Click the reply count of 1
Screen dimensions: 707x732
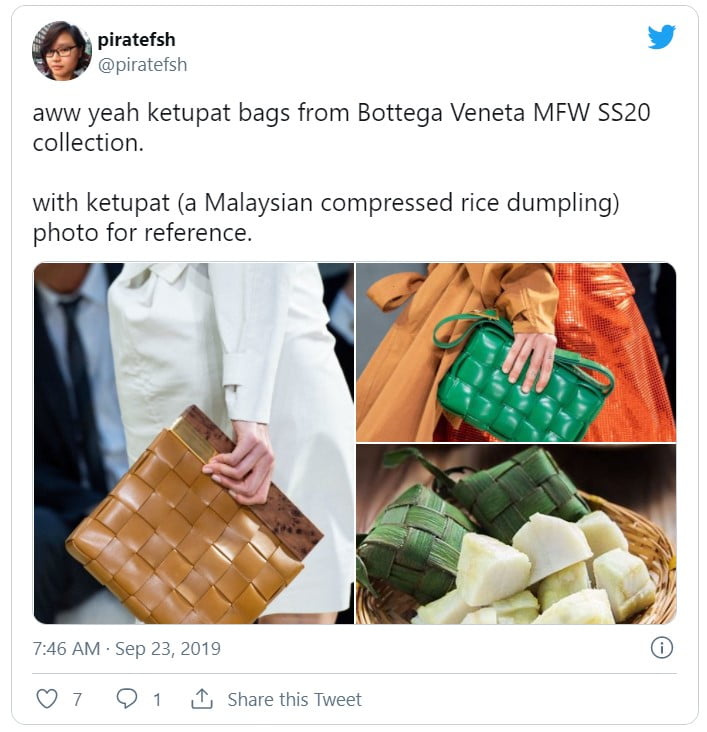pyautogui.click(x=157, y=699)
